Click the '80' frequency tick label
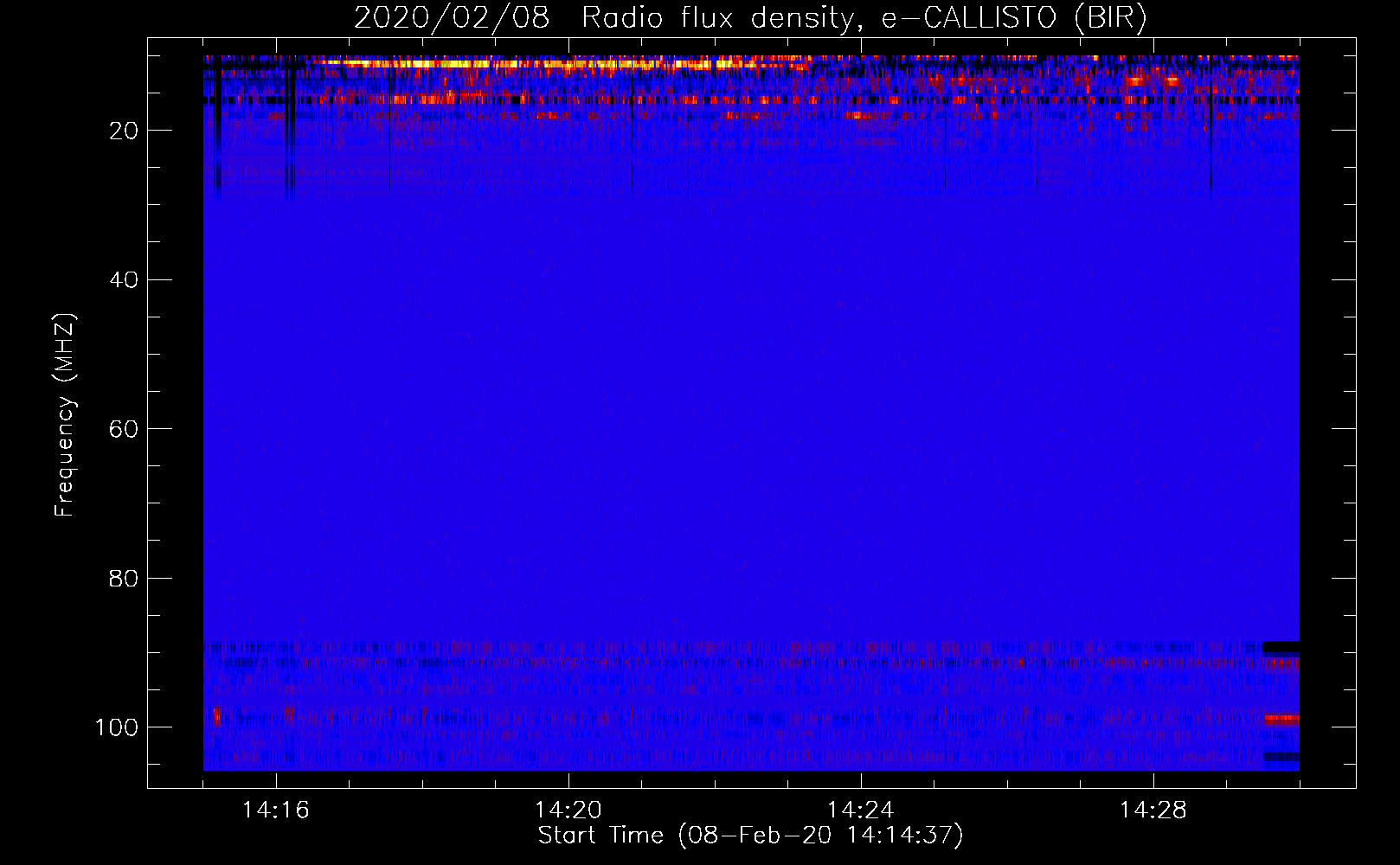Viewport: 1400px width, 865px height. coord(125,578)
